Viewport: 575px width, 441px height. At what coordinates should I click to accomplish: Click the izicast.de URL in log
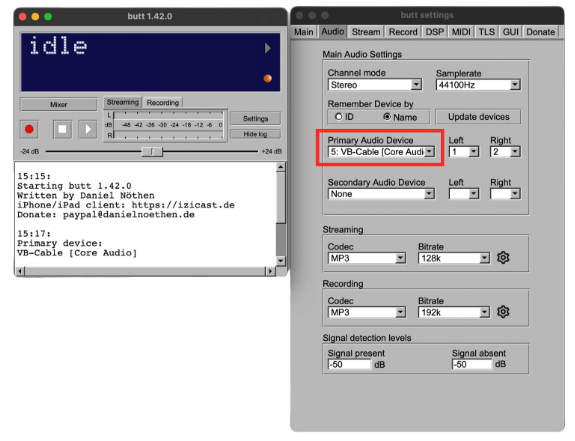point(183,205)
